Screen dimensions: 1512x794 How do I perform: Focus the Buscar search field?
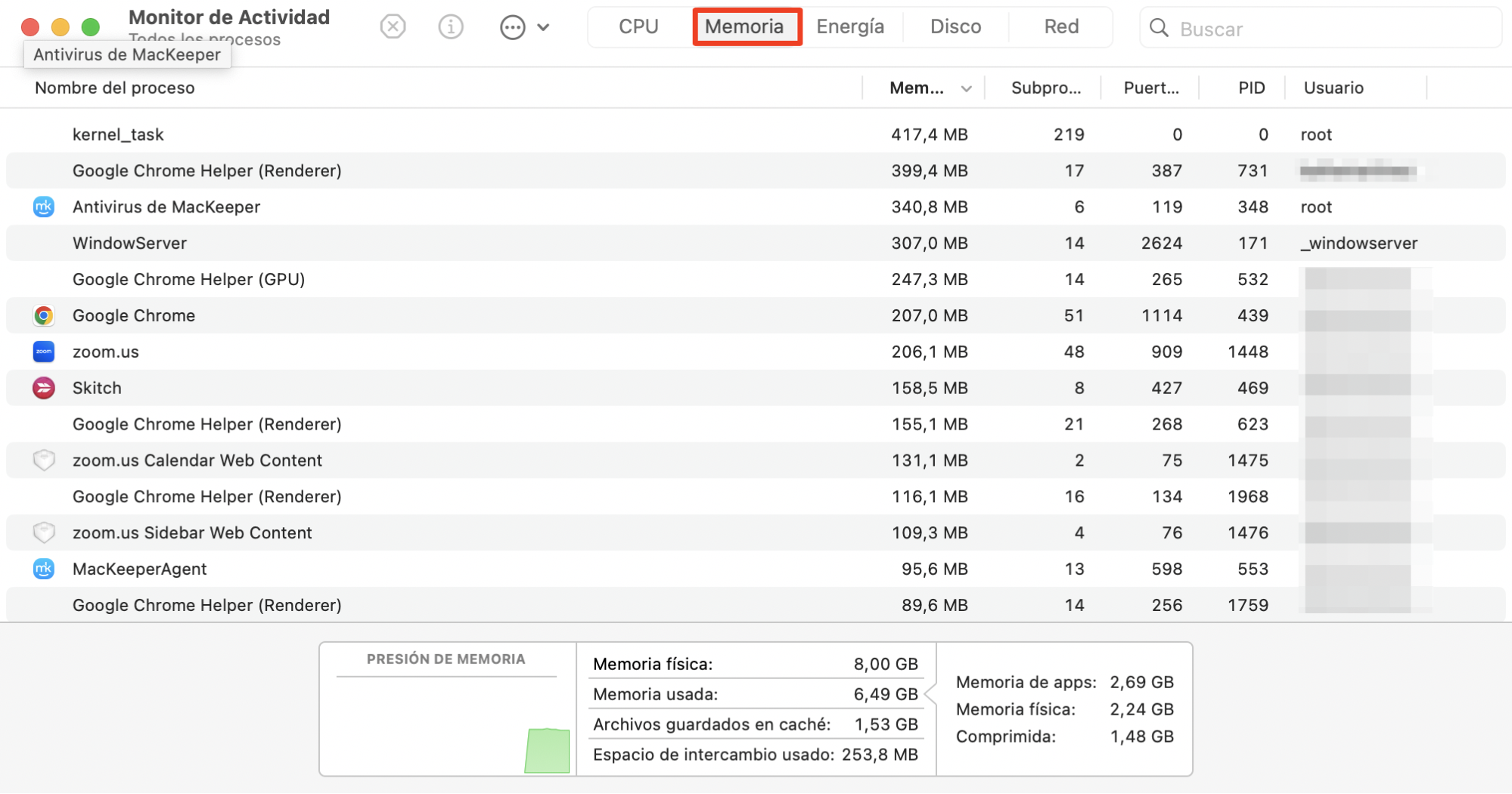[x=1320, y=28]
